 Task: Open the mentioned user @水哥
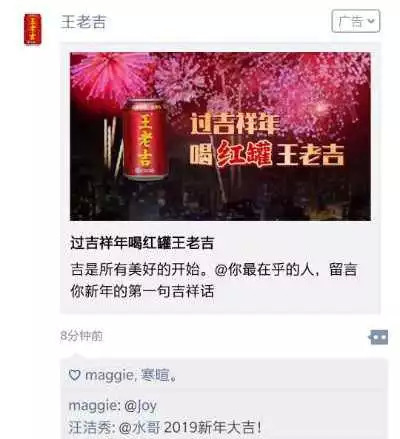(x=140, y=428)
